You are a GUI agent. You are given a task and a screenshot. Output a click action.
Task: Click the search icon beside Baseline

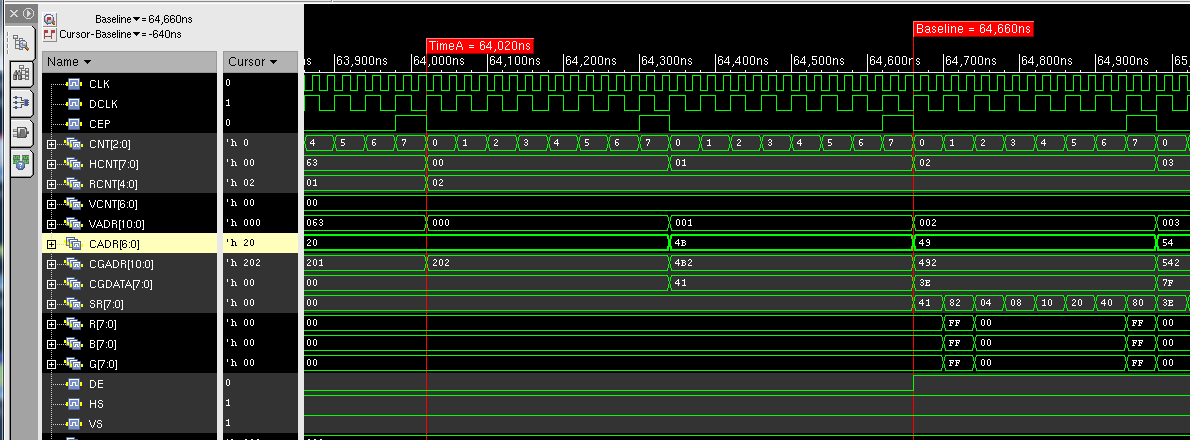coord(50,20)
